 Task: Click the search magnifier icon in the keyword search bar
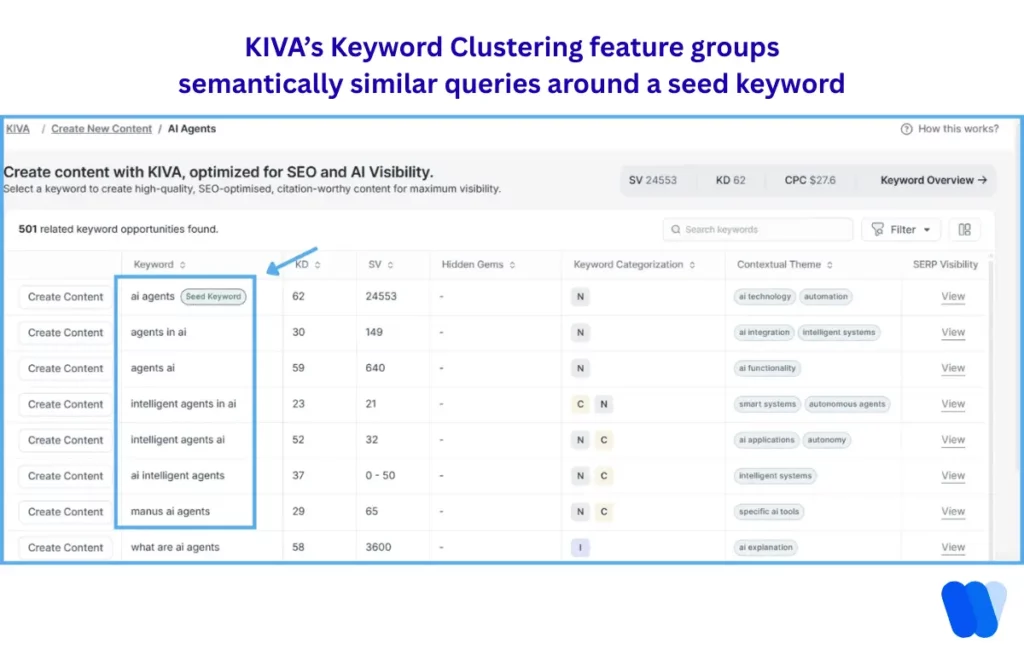tap(678, 230)
